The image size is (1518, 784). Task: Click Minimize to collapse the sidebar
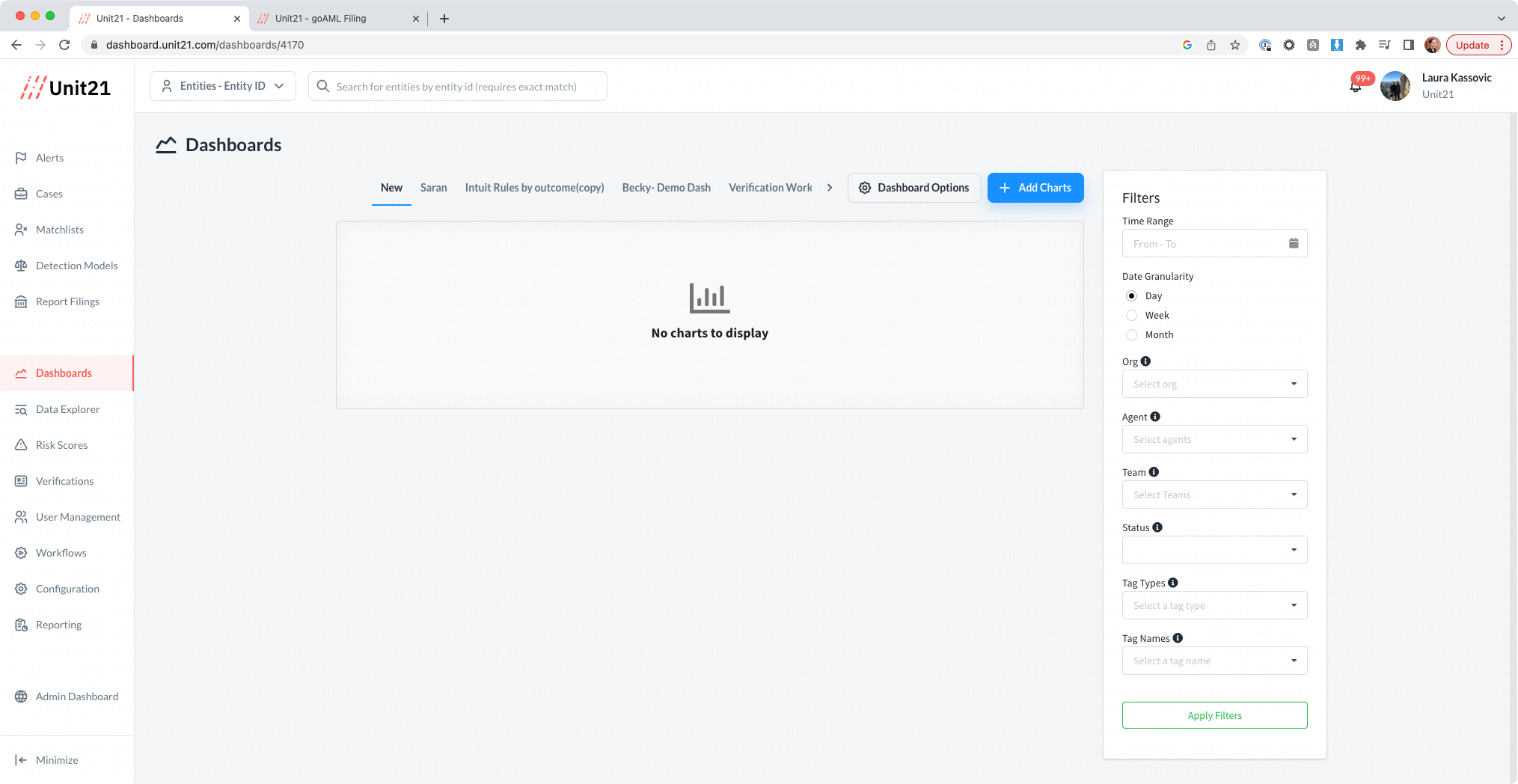coord(46,760)
